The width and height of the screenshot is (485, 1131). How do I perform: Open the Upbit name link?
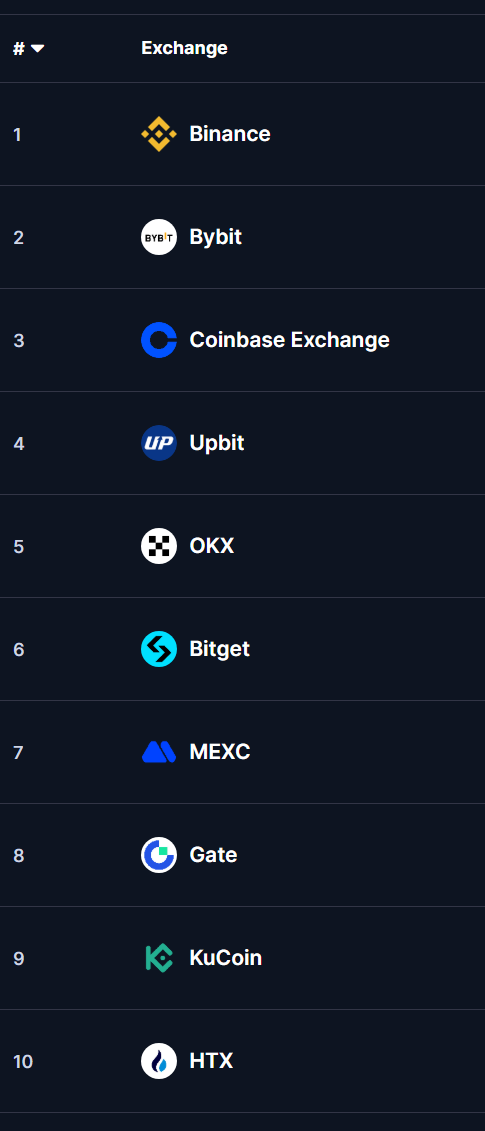217,443
